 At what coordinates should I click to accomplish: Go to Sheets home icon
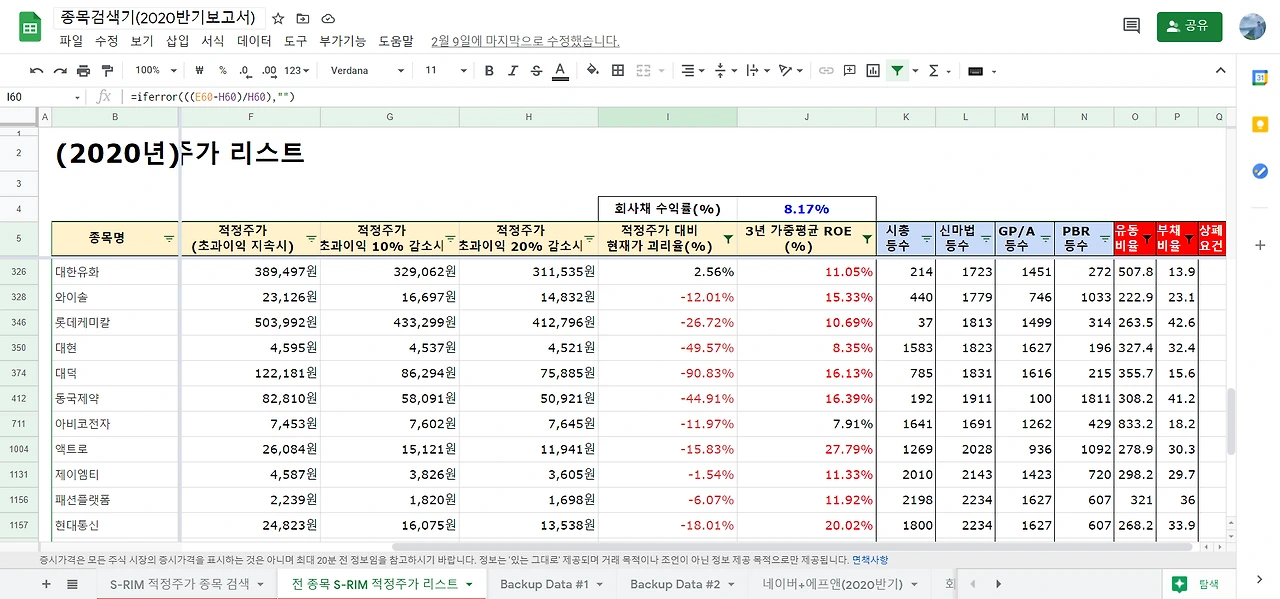(30, 27)
